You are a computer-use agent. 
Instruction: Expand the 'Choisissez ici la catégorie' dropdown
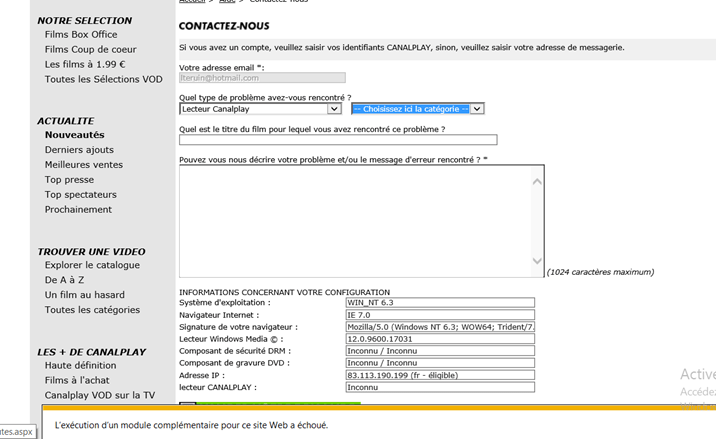coord(477,109)
